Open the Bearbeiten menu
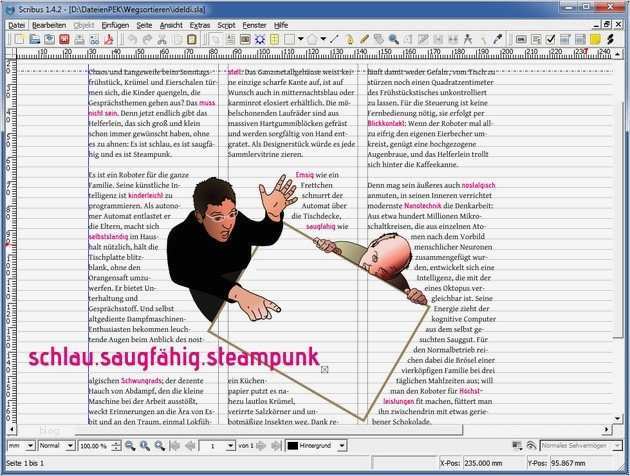The height and width of the screenshot is (476, 630). click(x=49, y=25)
